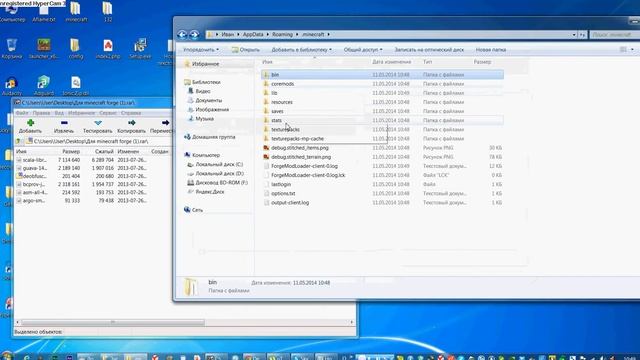This screenshot has width=640, height=360.
Task: Select the minecraft folder on the desktop
Action: click(x=76, y=11)
